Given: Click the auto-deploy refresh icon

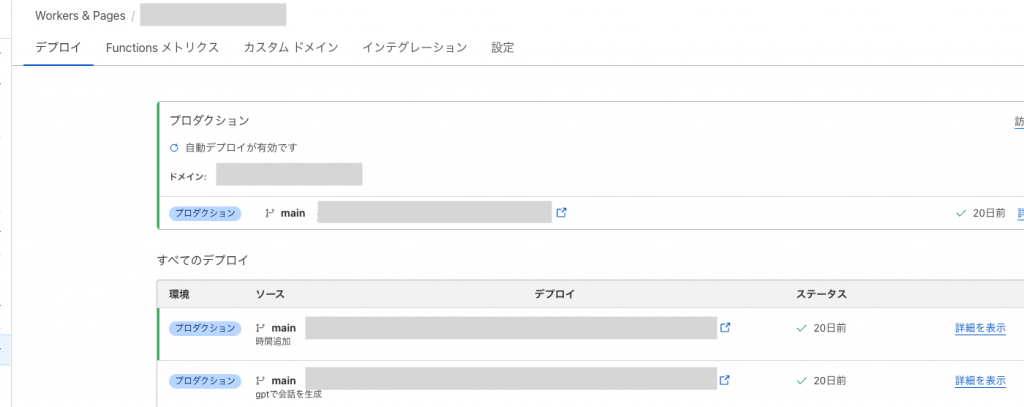Looking at the screenshot, I should pyautogui.click(x=174, y=148).
